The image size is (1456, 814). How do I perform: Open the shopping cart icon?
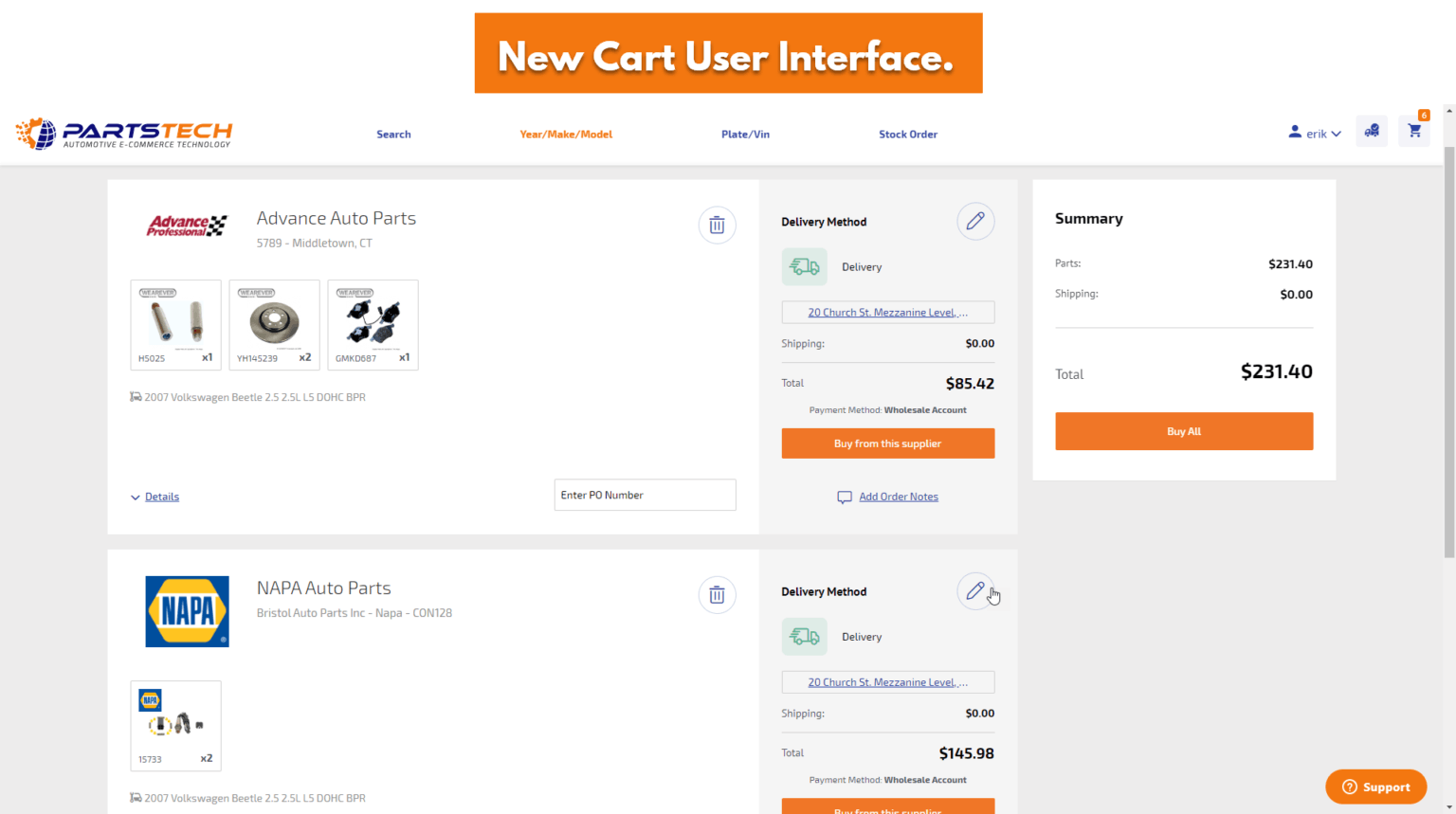[x=1414, y=131]
